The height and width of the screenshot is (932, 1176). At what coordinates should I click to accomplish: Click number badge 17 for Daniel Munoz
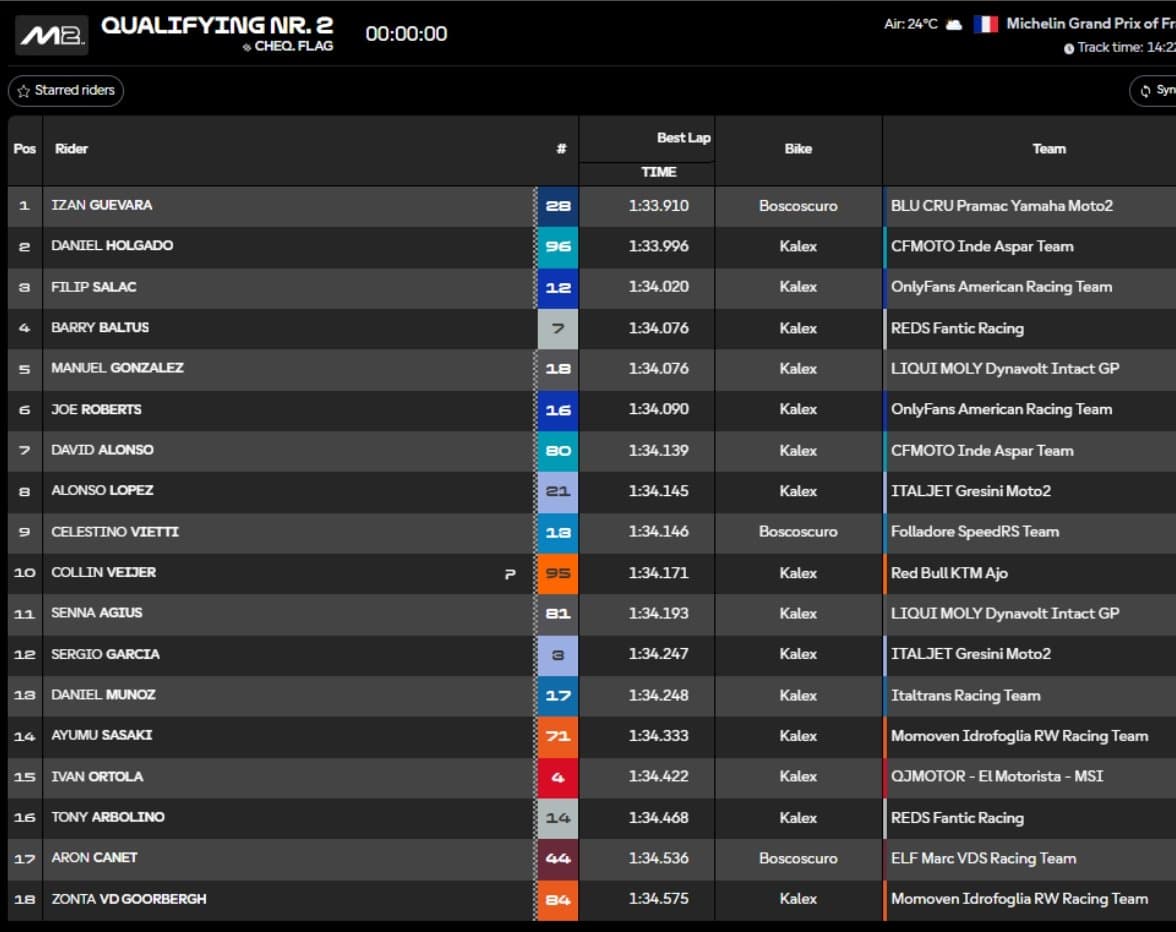pos(558,695)
